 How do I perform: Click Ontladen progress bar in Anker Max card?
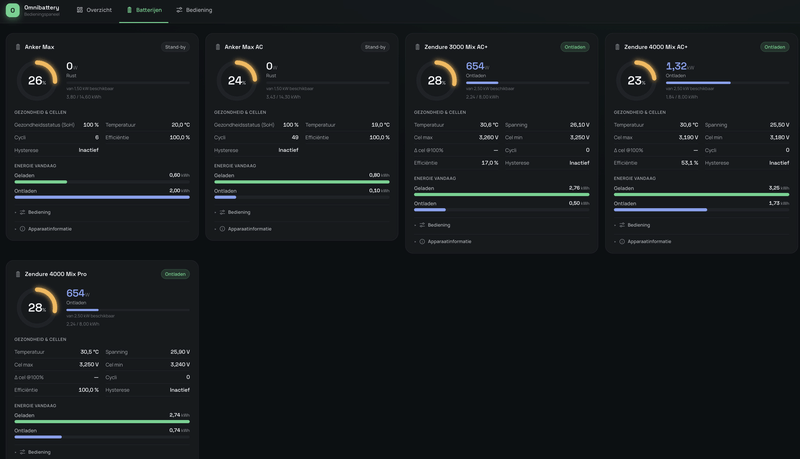pos(102,197)
